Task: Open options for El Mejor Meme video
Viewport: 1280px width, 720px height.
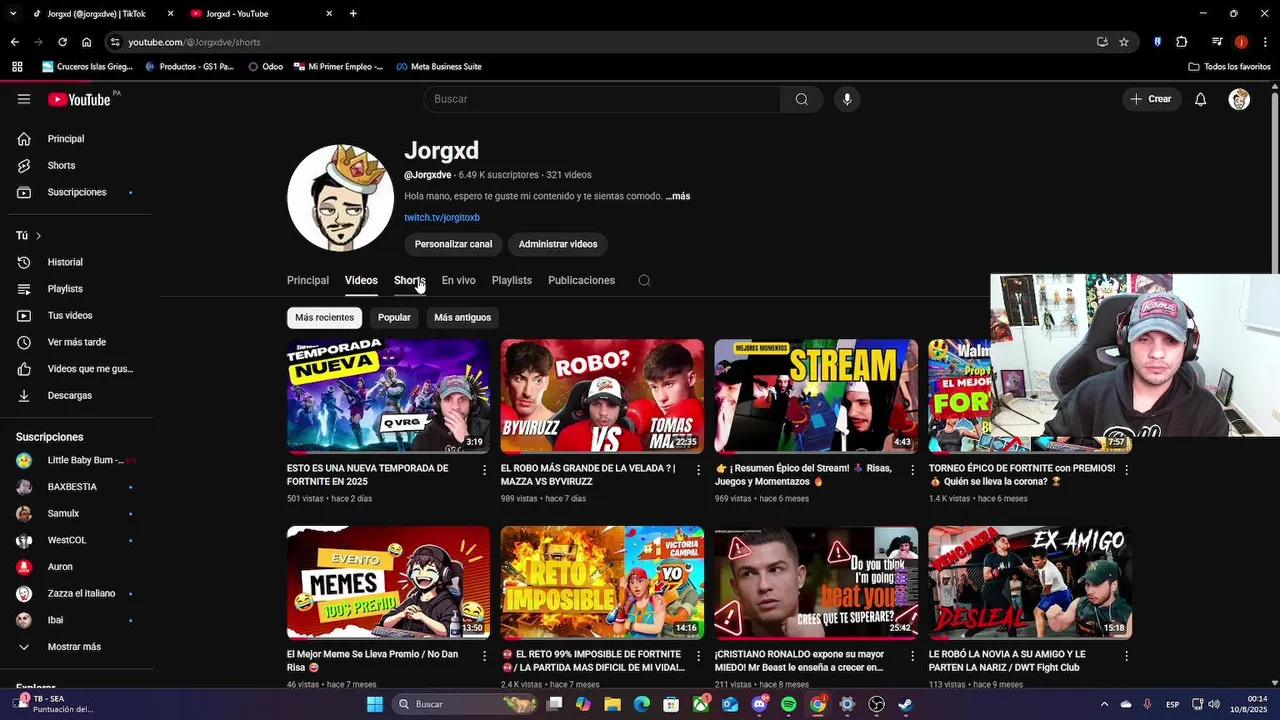Action: (485, 656)
